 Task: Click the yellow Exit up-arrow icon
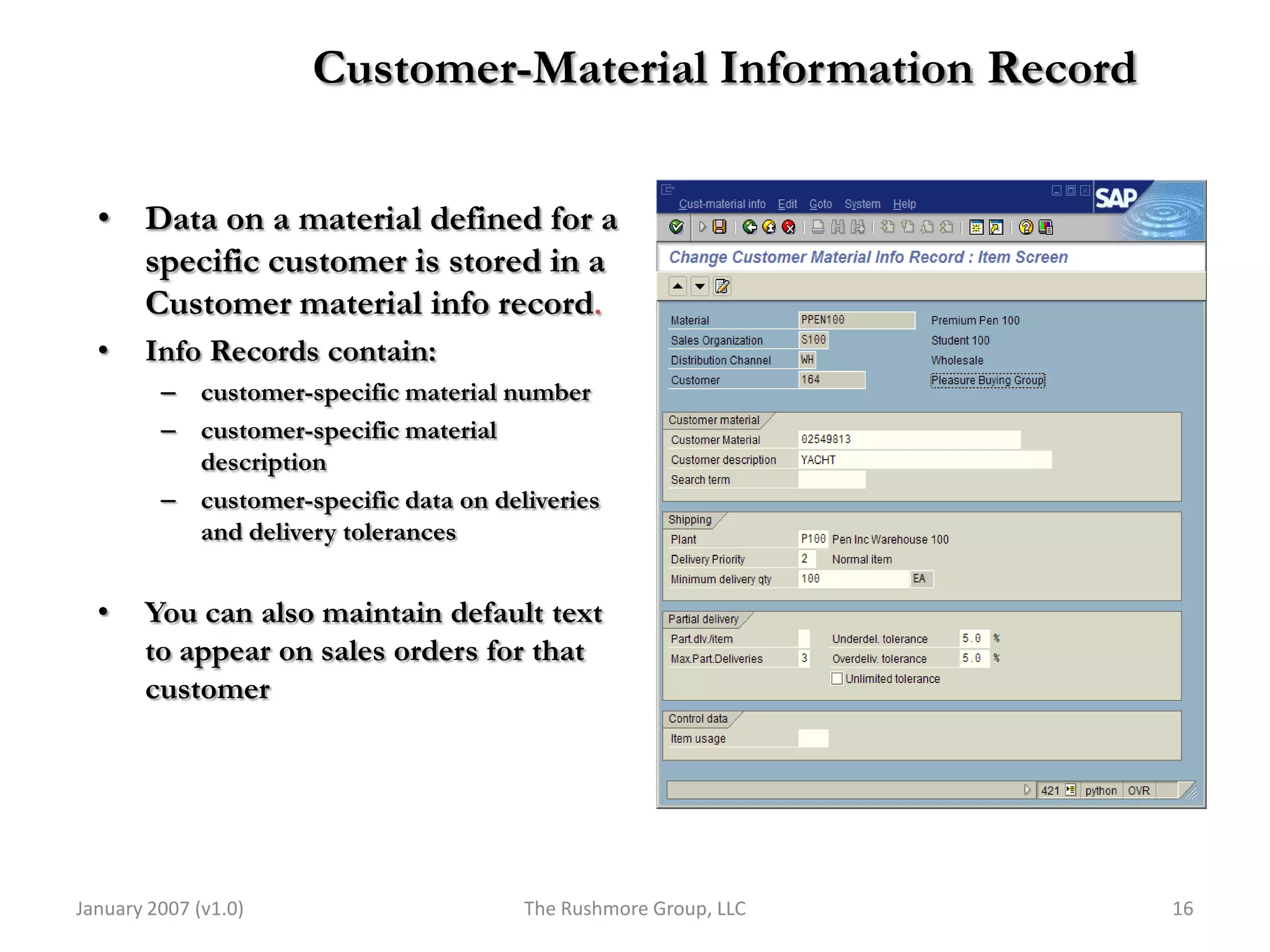coord(769,227)
